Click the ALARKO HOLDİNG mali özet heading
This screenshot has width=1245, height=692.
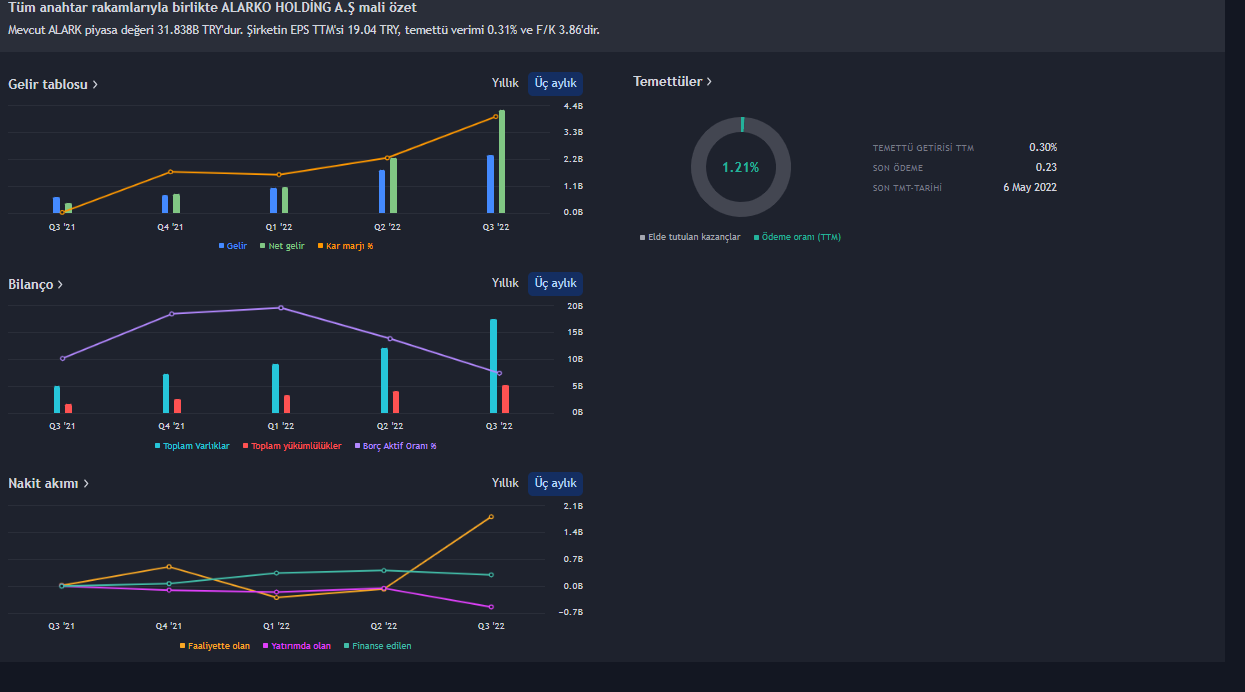tap(212, 8)
